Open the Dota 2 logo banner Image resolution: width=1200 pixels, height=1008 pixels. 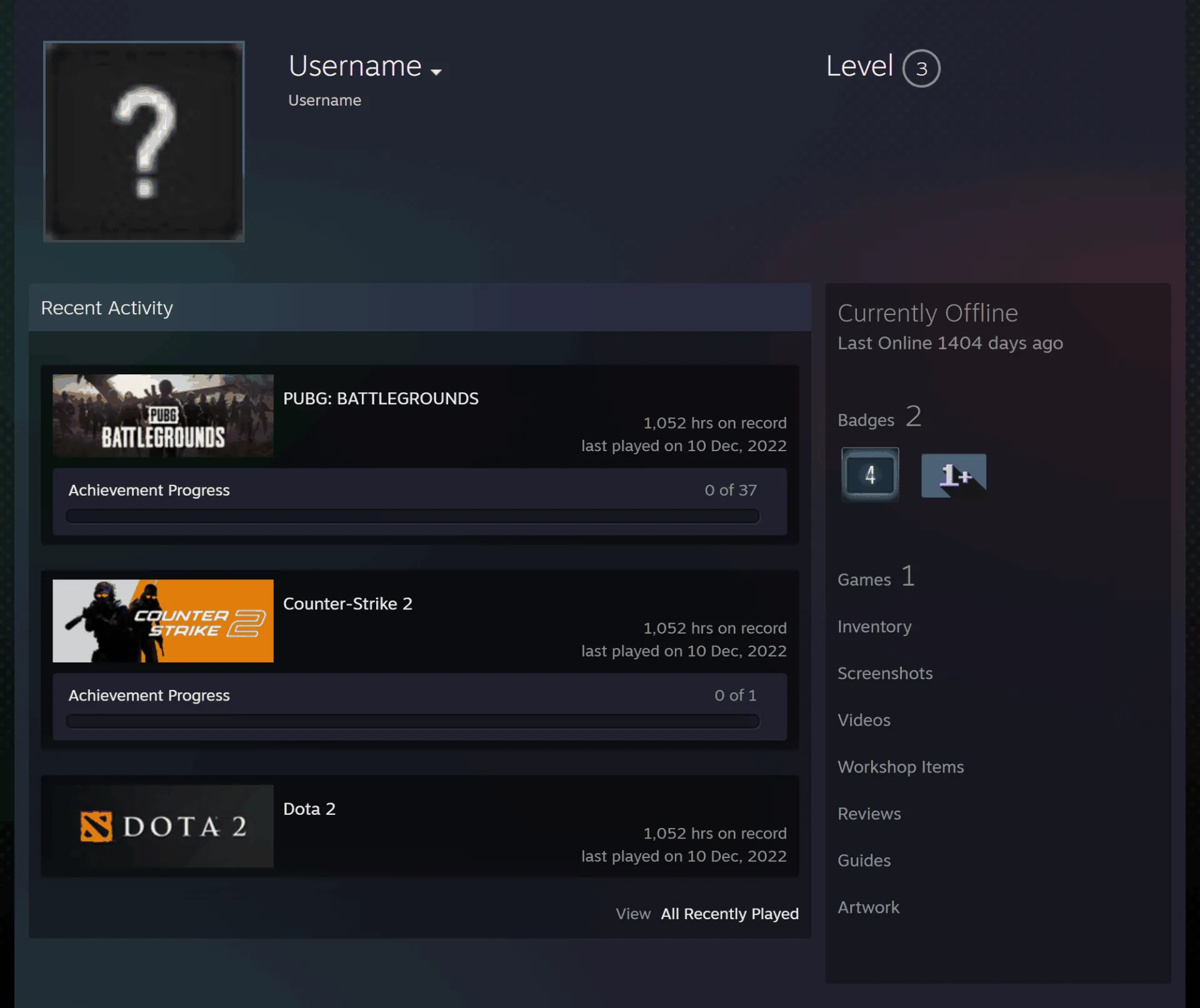163,826
